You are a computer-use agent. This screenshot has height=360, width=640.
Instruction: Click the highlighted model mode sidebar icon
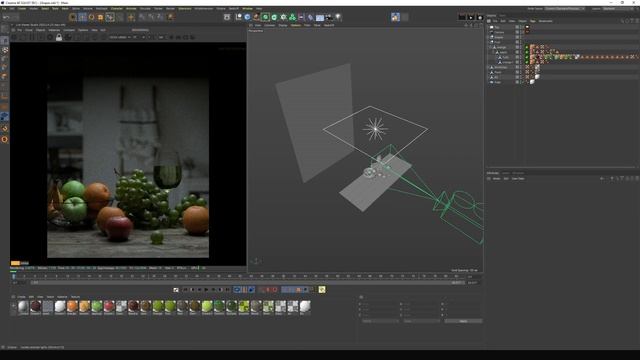(4, 40)
